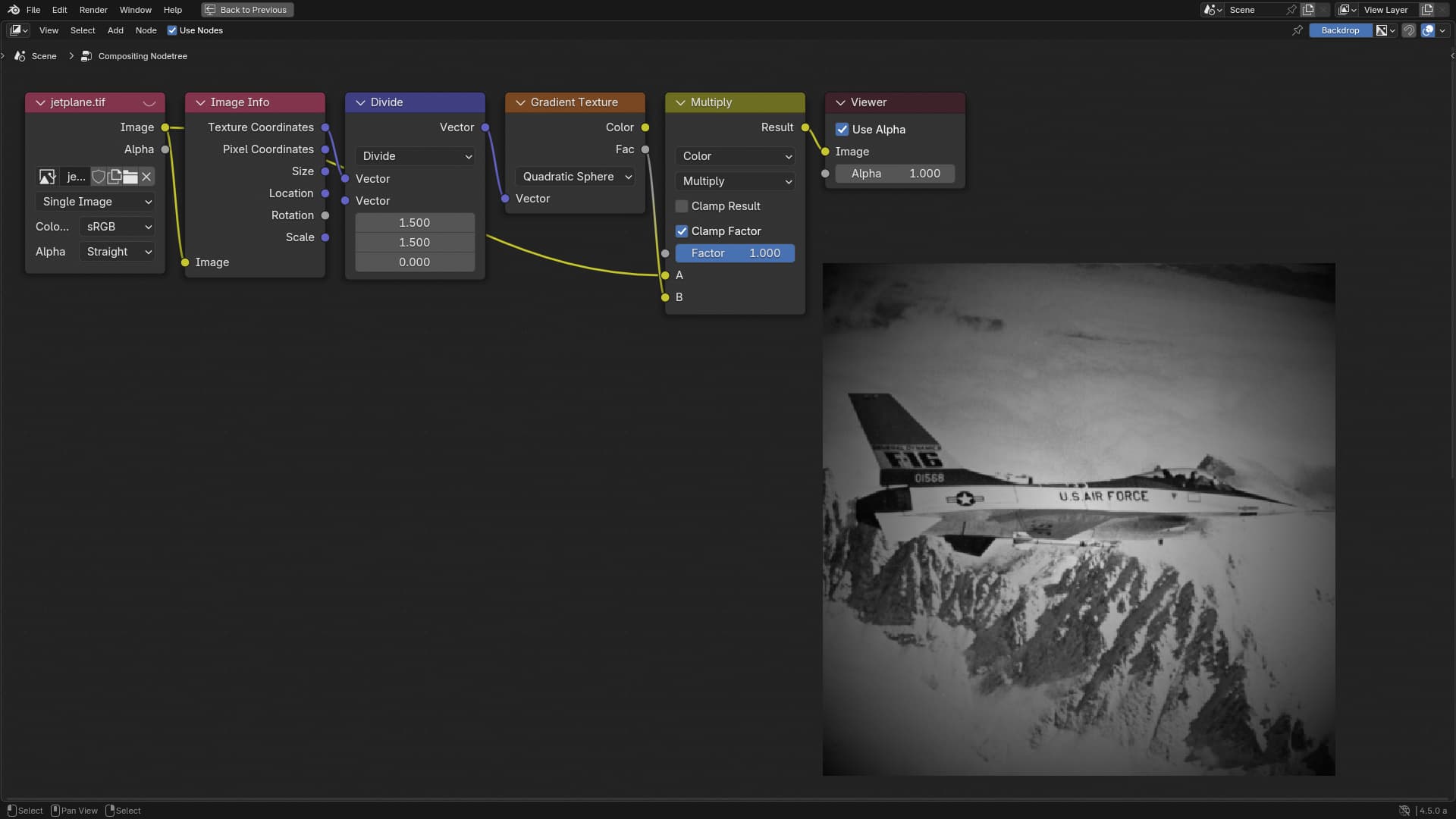Click the new scene icon beside Scene field

(x=1308, y=10)
